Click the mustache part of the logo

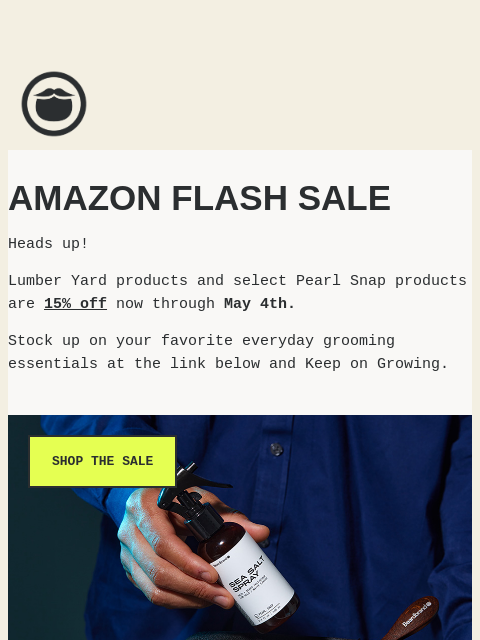(x=54, y=93)
